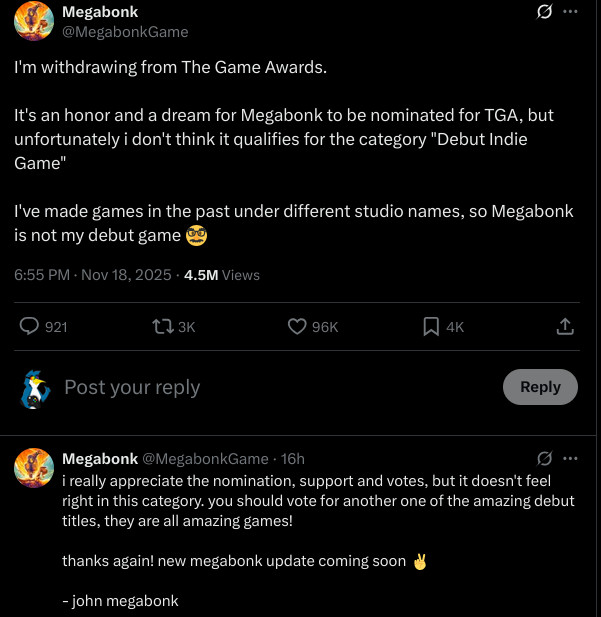The height and width of the screenshot is (617, 601).
Task: Click the 6:55 PM Nov 18, 2025 timestamp
Action: pyautogui.click(x=92, y=275)
